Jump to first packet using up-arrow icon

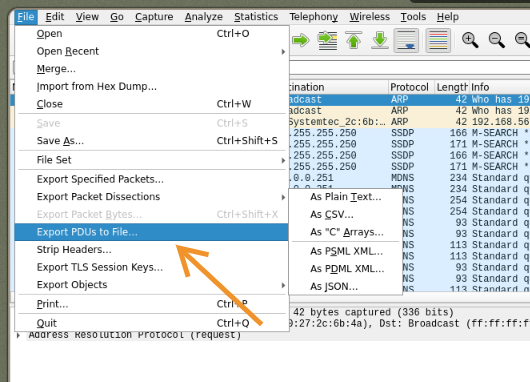coord(354,41)
